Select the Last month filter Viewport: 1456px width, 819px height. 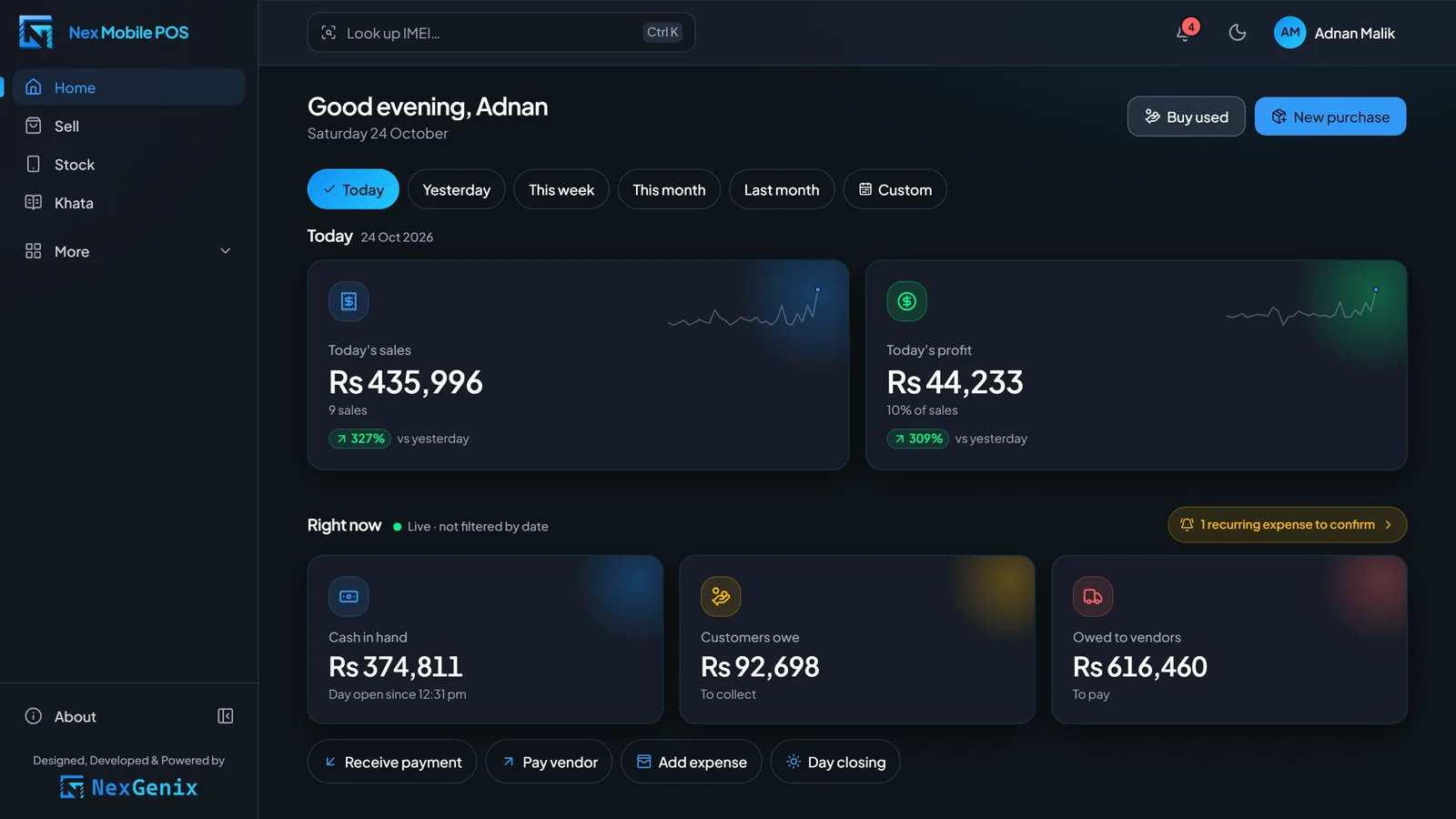[x=782, y=189]
